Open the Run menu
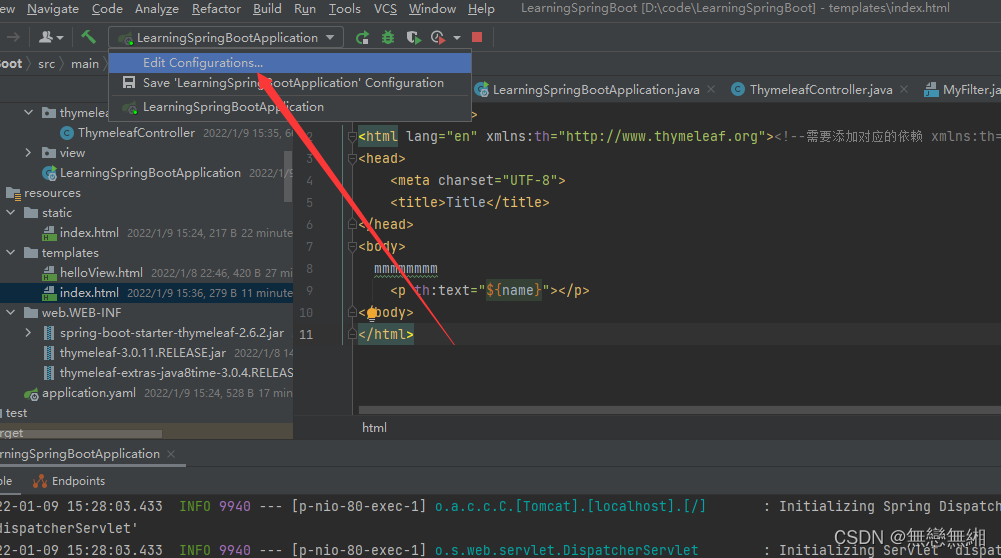 pos(305,9)
